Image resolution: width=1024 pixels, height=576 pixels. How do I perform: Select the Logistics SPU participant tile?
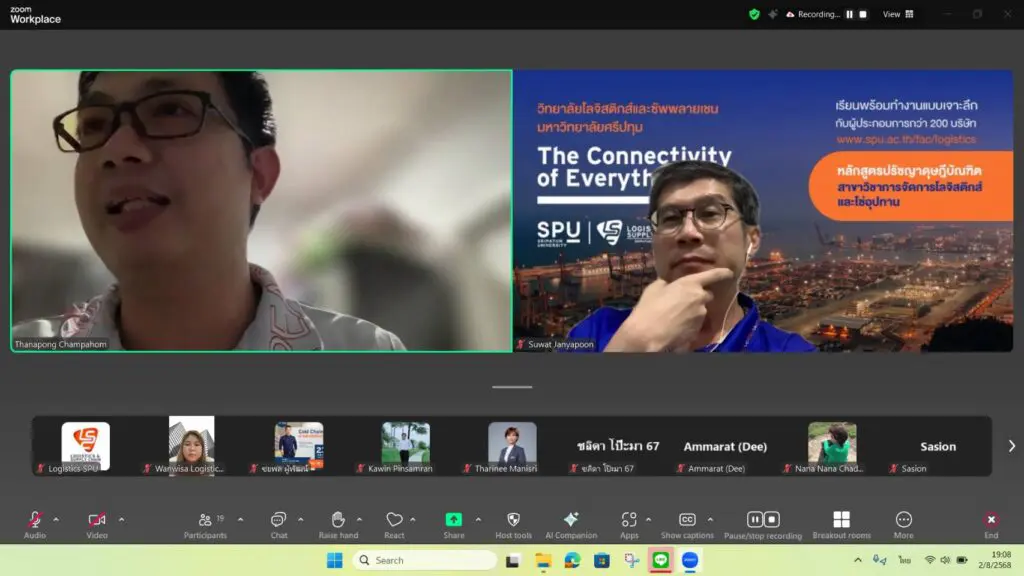click(x=86, y=446)
